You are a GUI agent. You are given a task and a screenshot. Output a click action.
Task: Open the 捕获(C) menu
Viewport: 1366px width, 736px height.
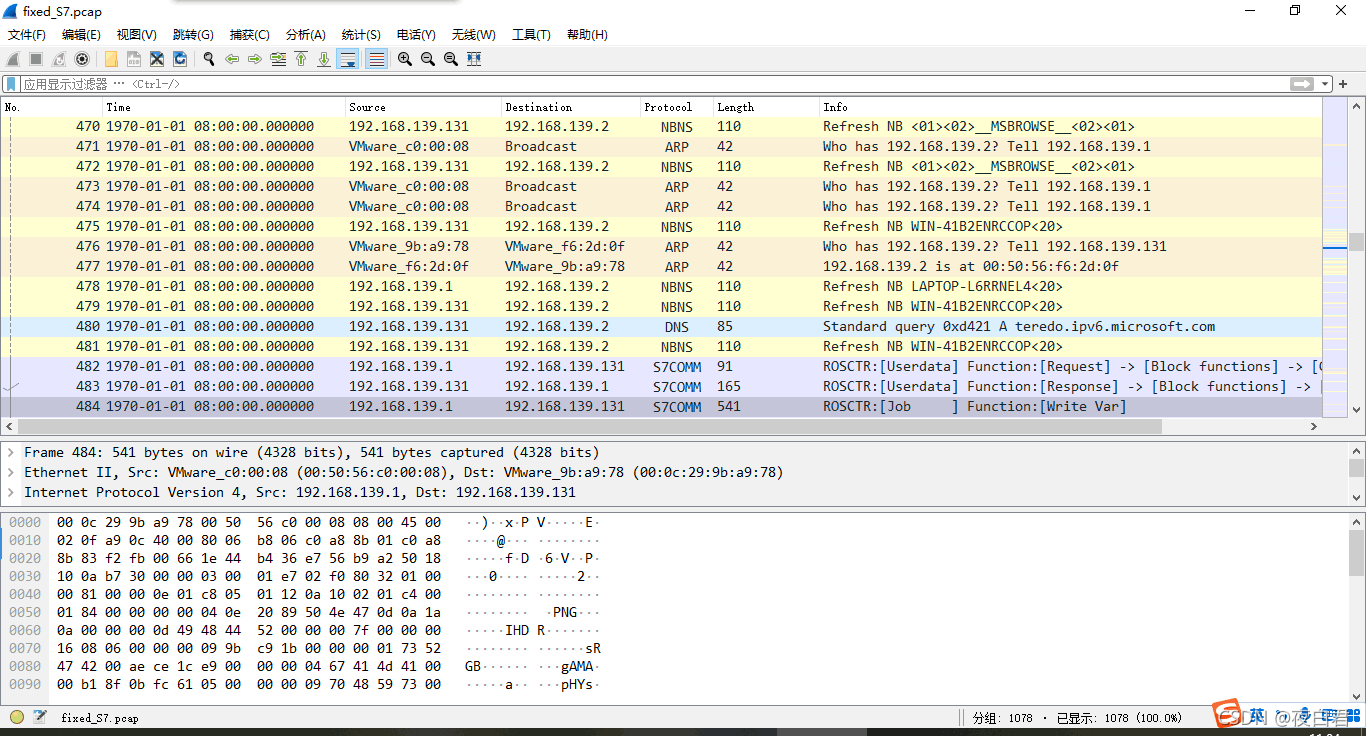point(250,35)
